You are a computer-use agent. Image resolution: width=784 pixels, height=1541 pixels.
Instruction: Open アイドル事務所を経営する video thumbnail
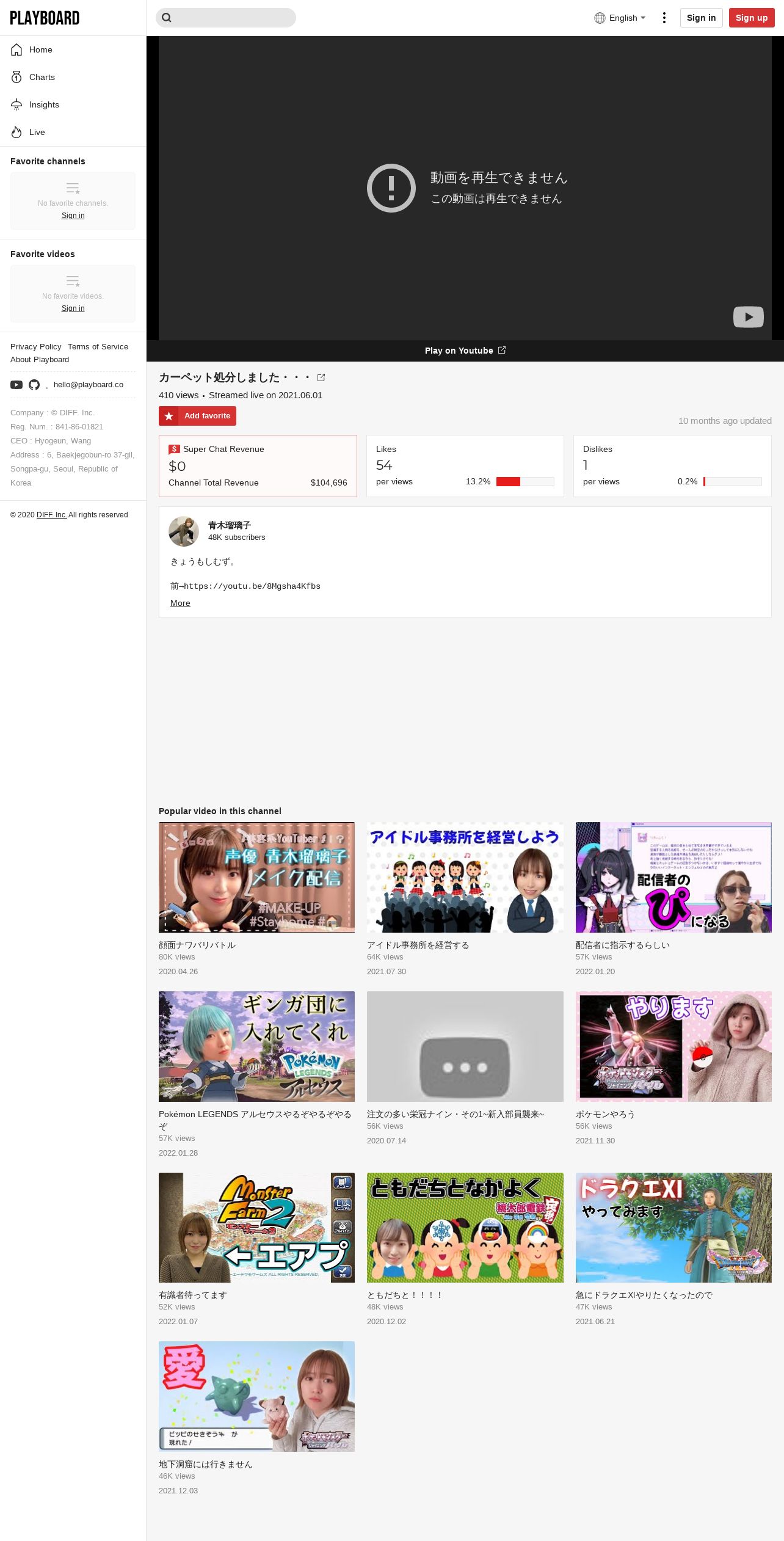click(465, 877)
